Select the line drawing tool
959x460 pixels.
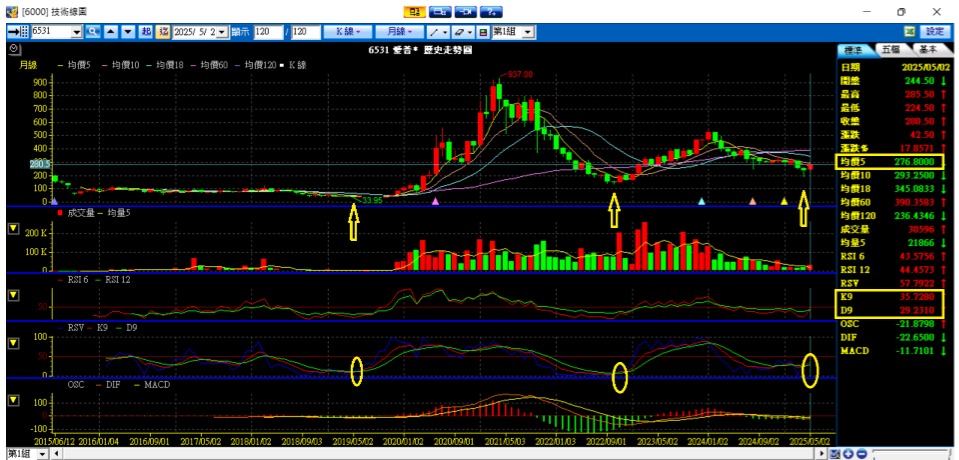point(435,32)
